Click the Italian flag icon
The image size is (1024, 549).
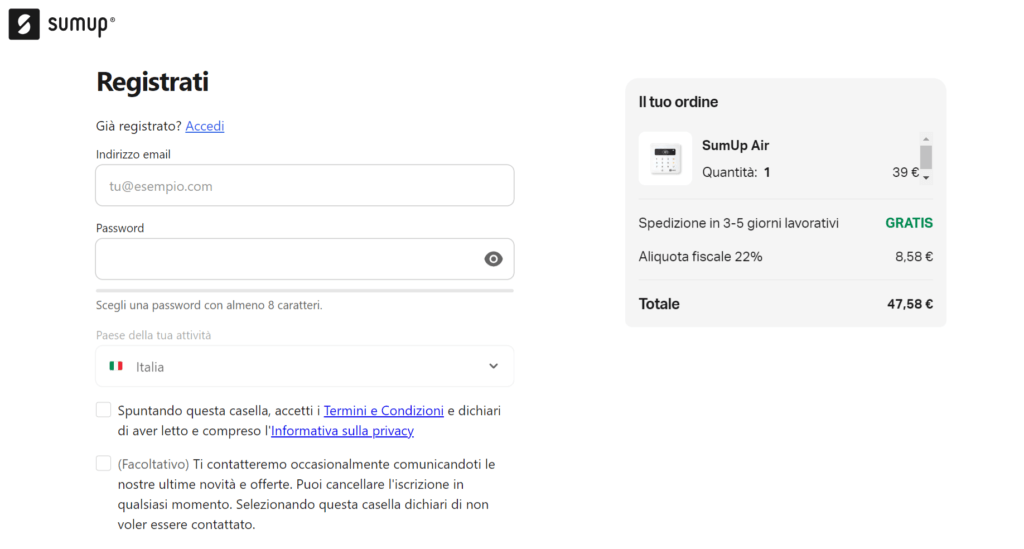coord(116,366)
